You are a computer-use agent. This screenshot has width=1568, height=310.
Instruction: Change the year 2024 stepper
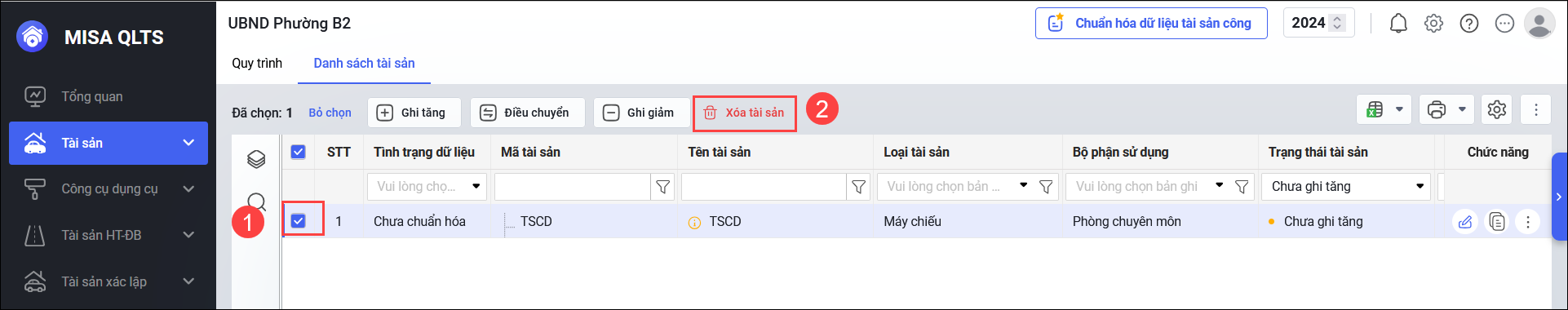click(1337, 23)
